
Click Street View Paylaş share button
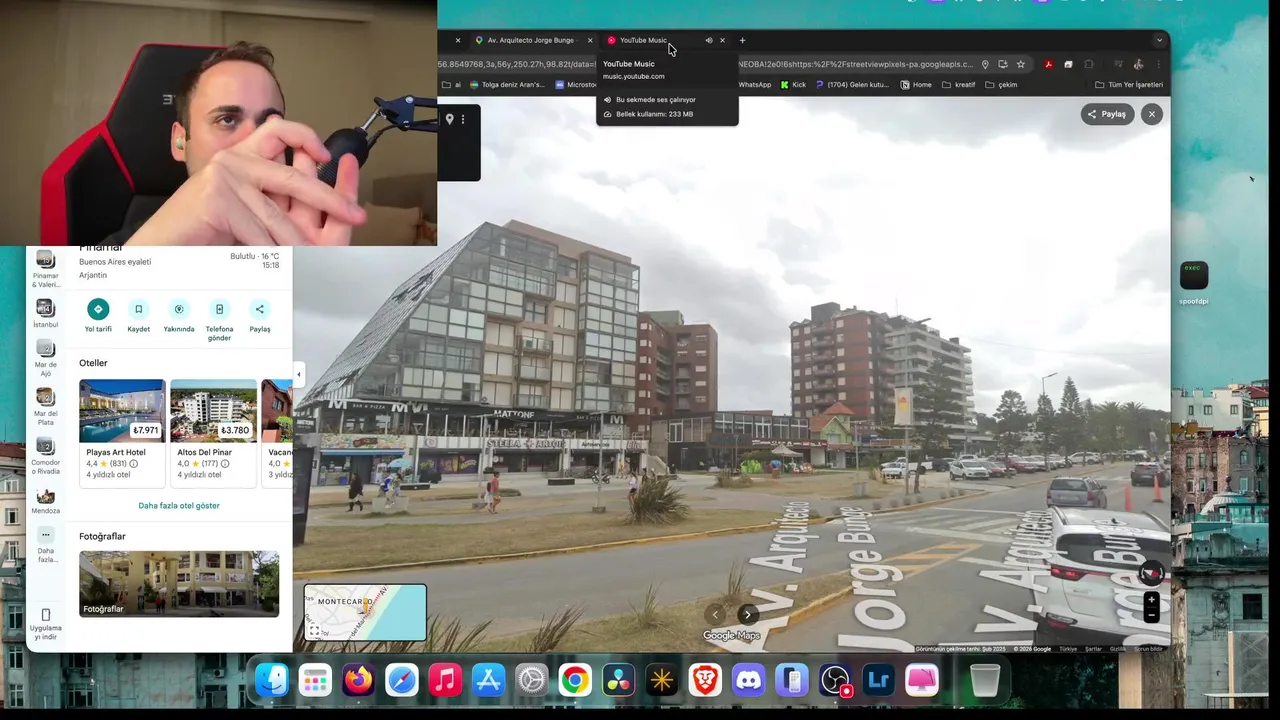1108,114
